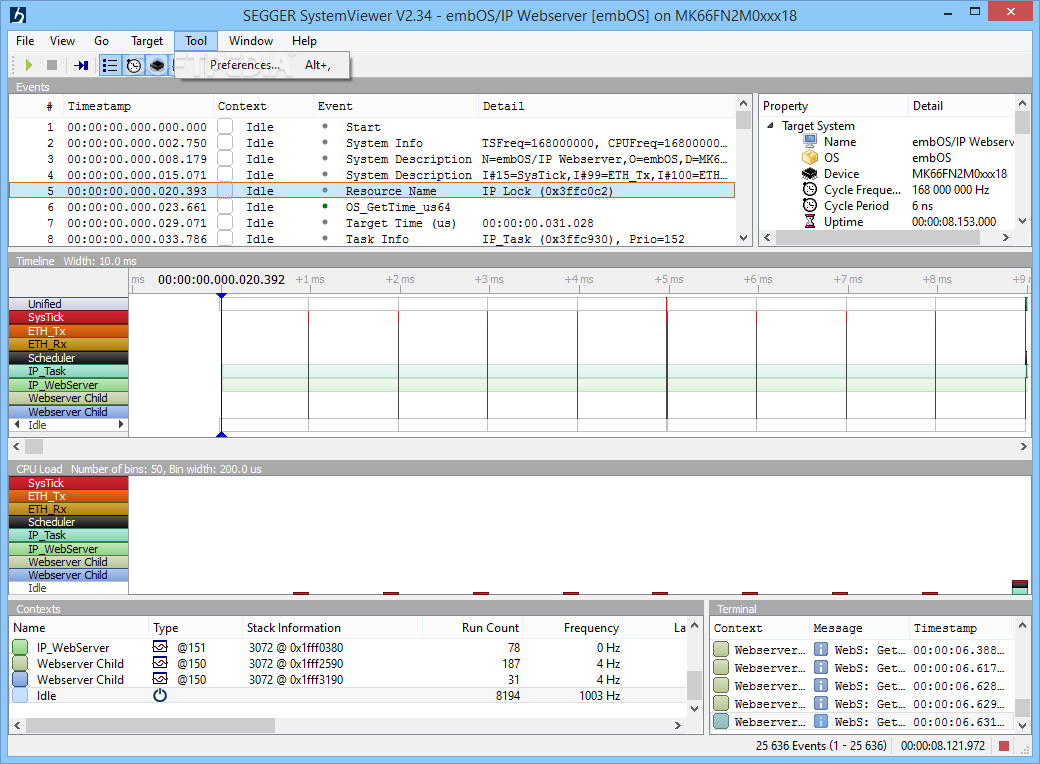The height and width of the screenshot is (764, 1040).
Task: Toggle context box of event 2 System Info
Action: (x=225, y=143)
